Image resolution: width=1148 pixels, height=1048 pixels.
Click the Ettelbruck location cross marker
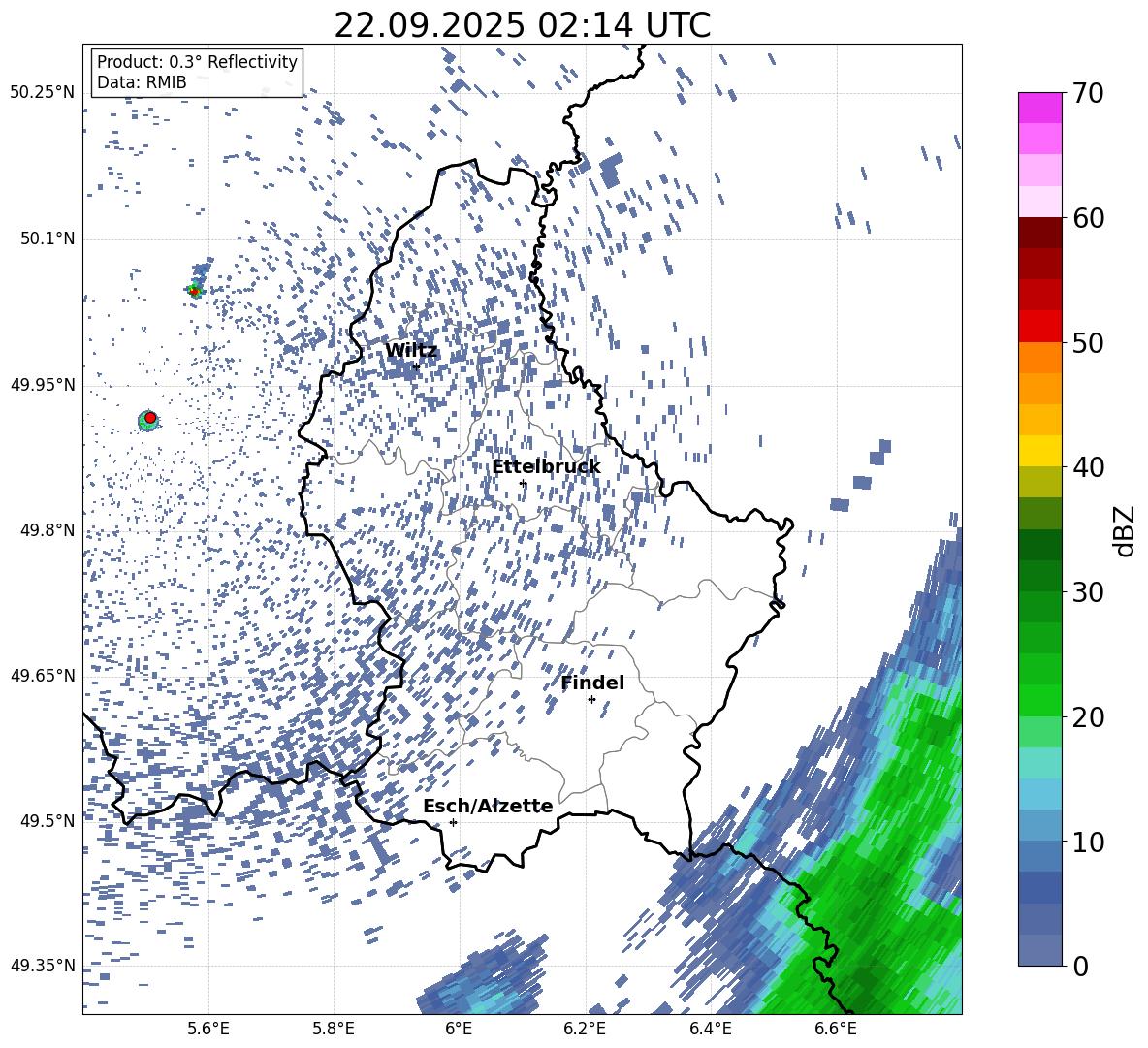523,483
